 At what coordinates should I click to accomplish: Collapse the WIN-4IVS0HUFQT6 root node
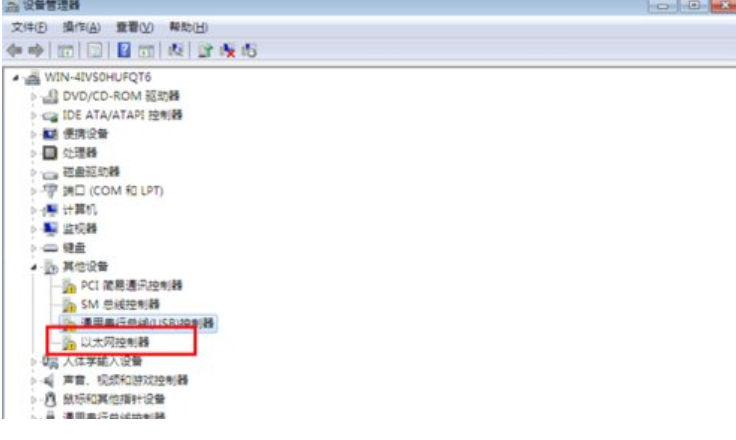pyautogui.click(x=15, y=77)
